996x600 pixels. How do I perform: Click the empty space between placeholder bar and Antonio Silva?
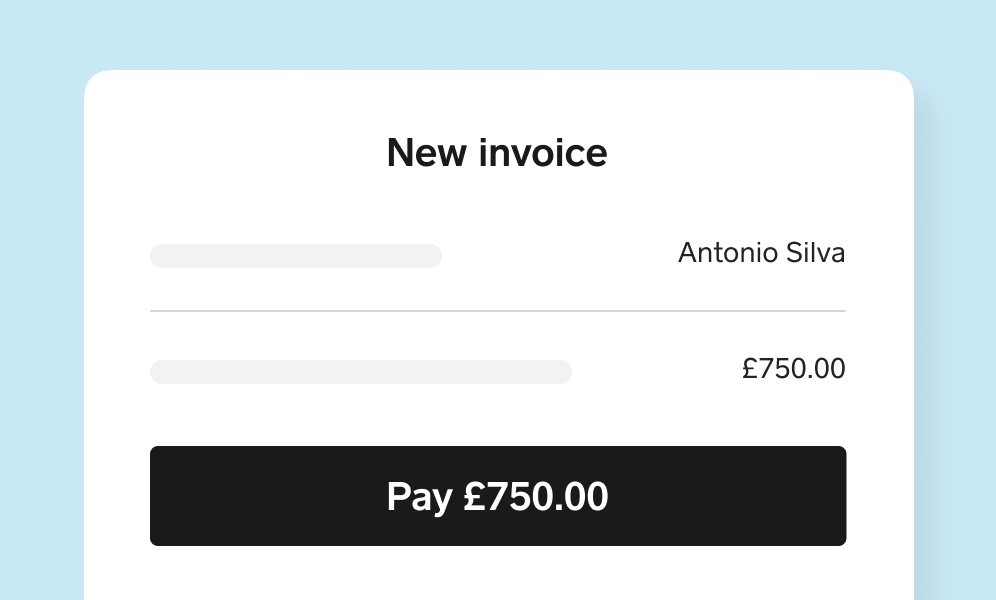[x=560, y=255]
